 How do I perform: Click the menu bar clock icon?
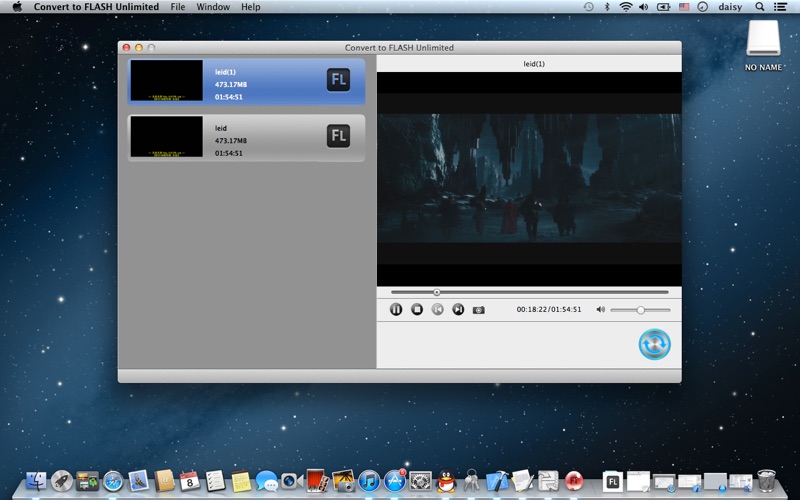[x=703, y=7]
